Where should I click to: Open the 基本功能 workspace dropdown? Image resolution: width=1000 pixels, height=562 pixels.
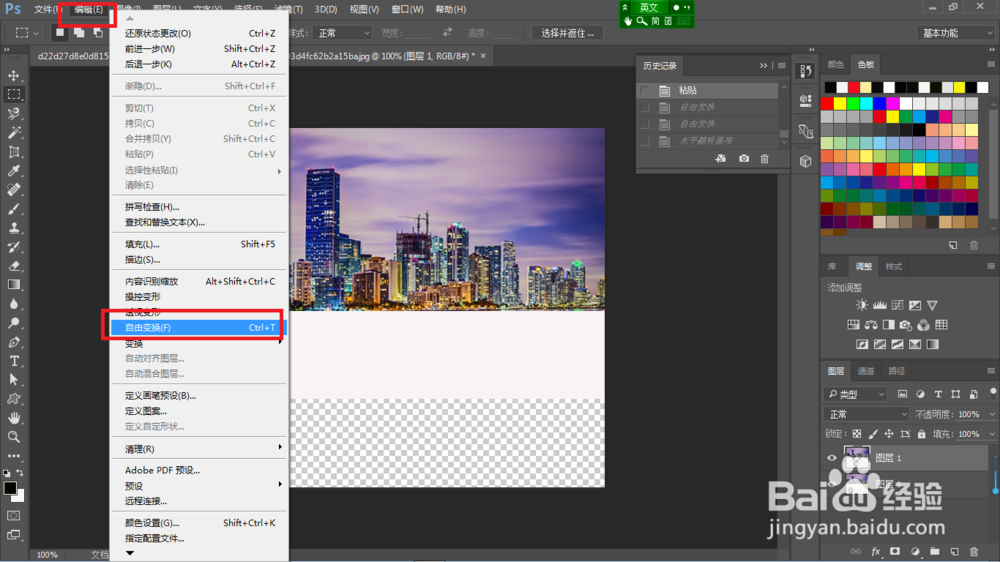click(956, 33)
